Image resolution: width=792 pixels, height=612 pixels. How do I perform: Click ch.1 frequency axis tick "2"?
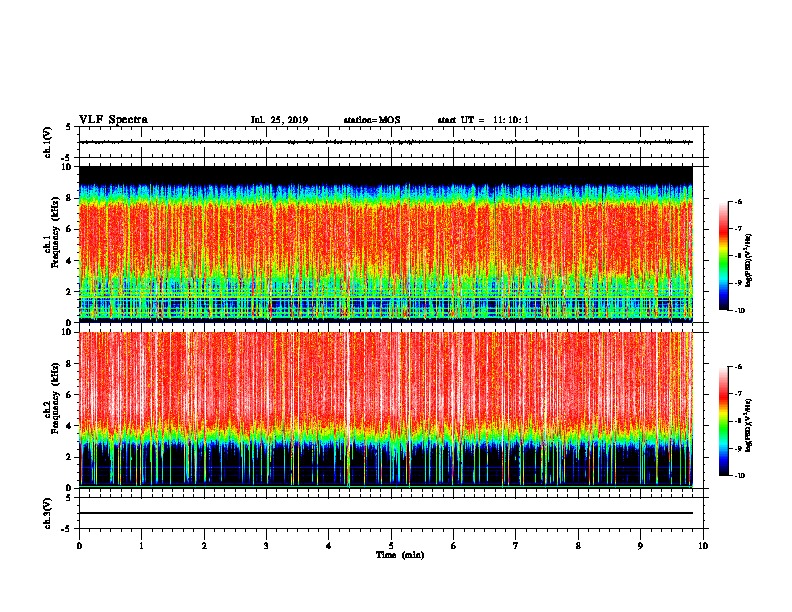point(69,291)
